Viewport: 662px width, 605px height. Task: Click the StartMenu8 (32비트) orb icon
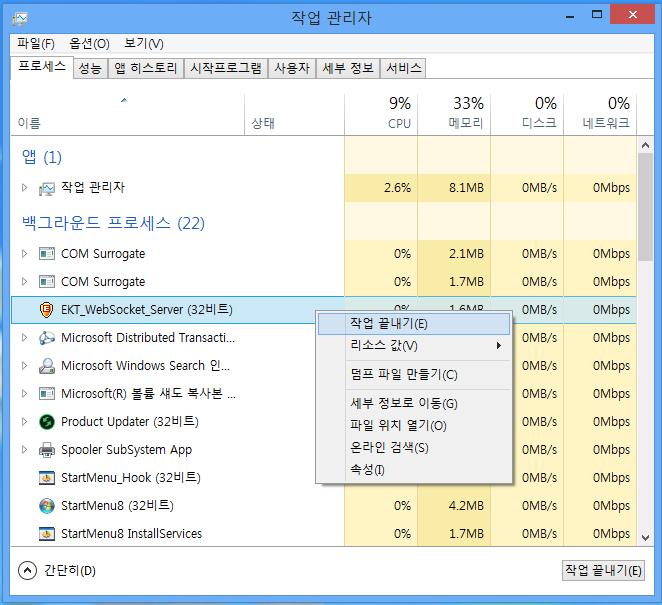click(47, 506)
